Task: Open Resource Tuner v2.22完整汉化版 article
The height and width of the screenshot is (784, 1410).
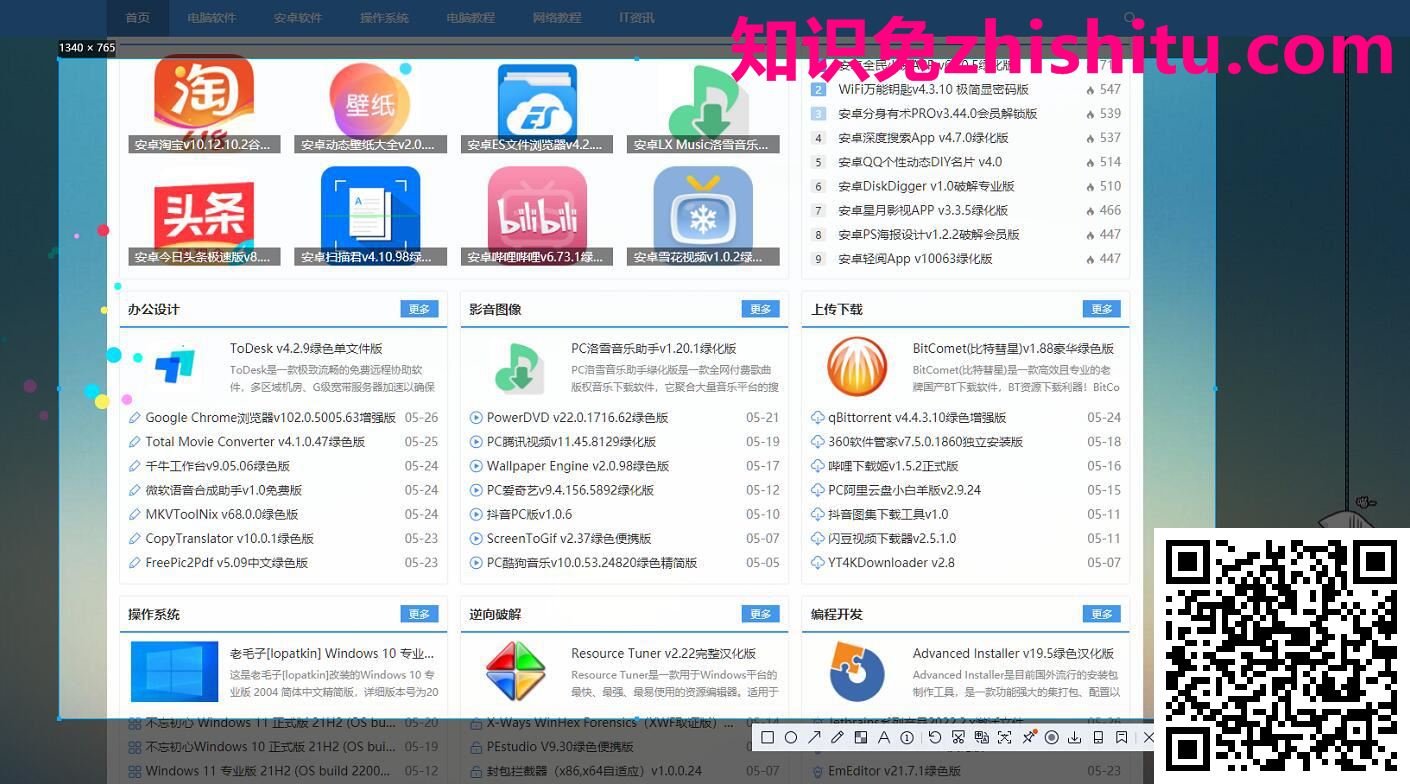Action: (x=663, y=654)
